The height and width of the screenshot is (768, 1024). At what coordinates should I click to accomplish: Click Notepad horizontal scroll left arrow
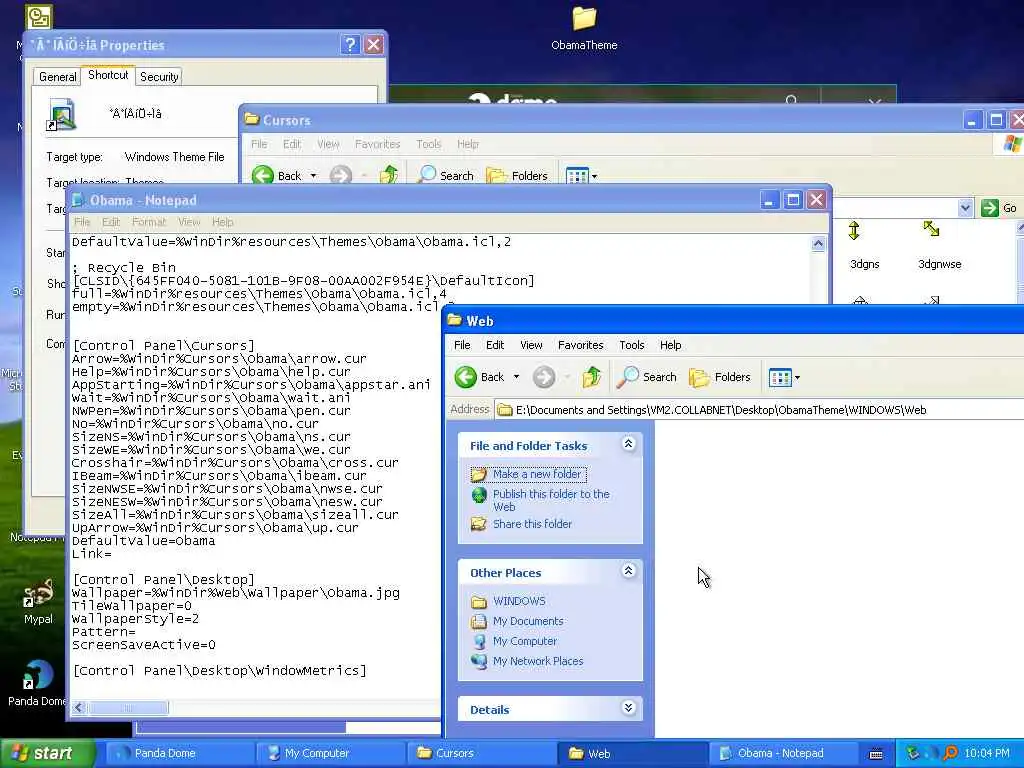point(79,708)
